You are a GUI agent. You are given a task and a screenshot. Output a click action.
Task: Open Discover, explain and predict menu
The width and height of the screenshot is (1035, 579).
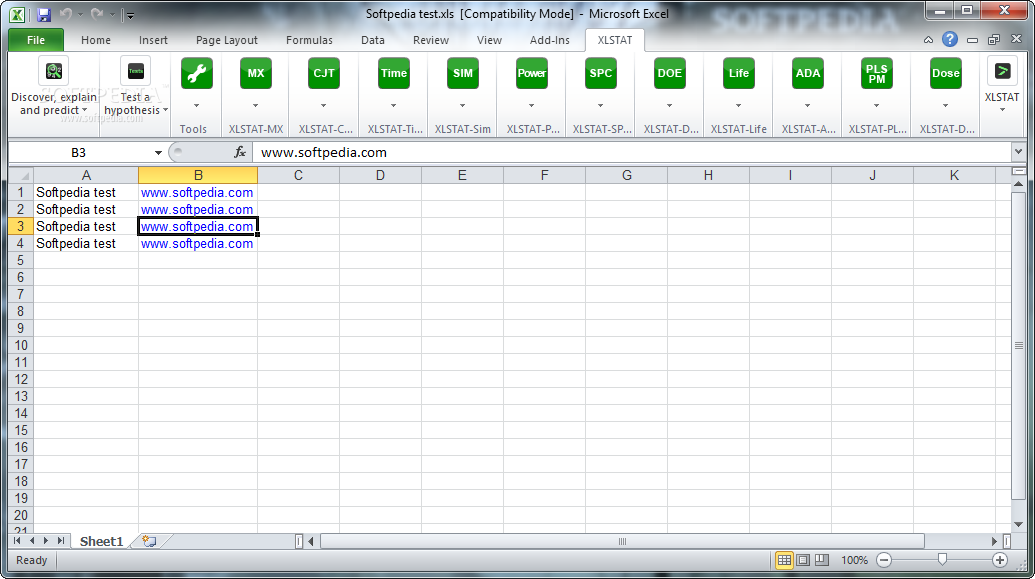point(53,86)
